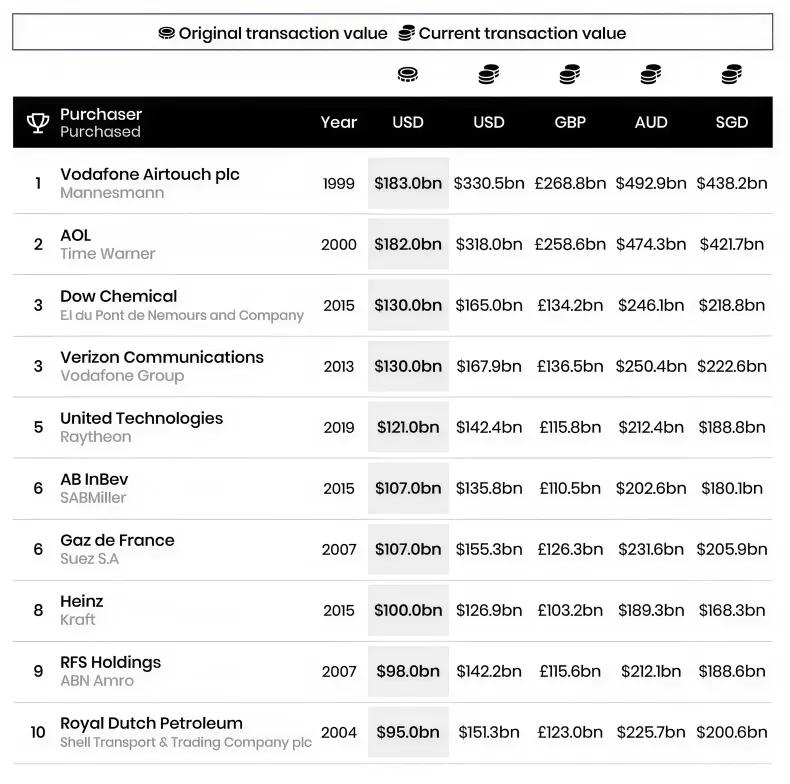Click the coin stack icon above current USD column
Image resolution: width=790 pixels, height=784 pixels.
[489, 74]
